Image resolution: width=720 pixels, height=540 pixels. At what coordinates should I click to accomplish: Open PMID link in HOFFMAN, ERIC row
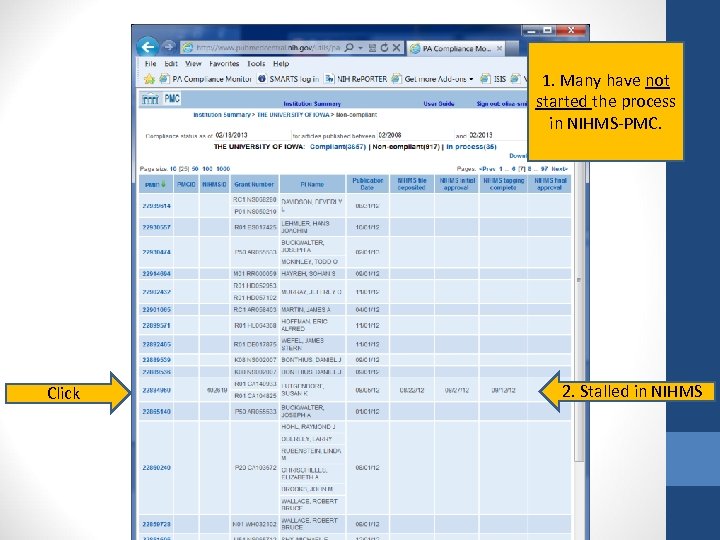tap(157, 326)
